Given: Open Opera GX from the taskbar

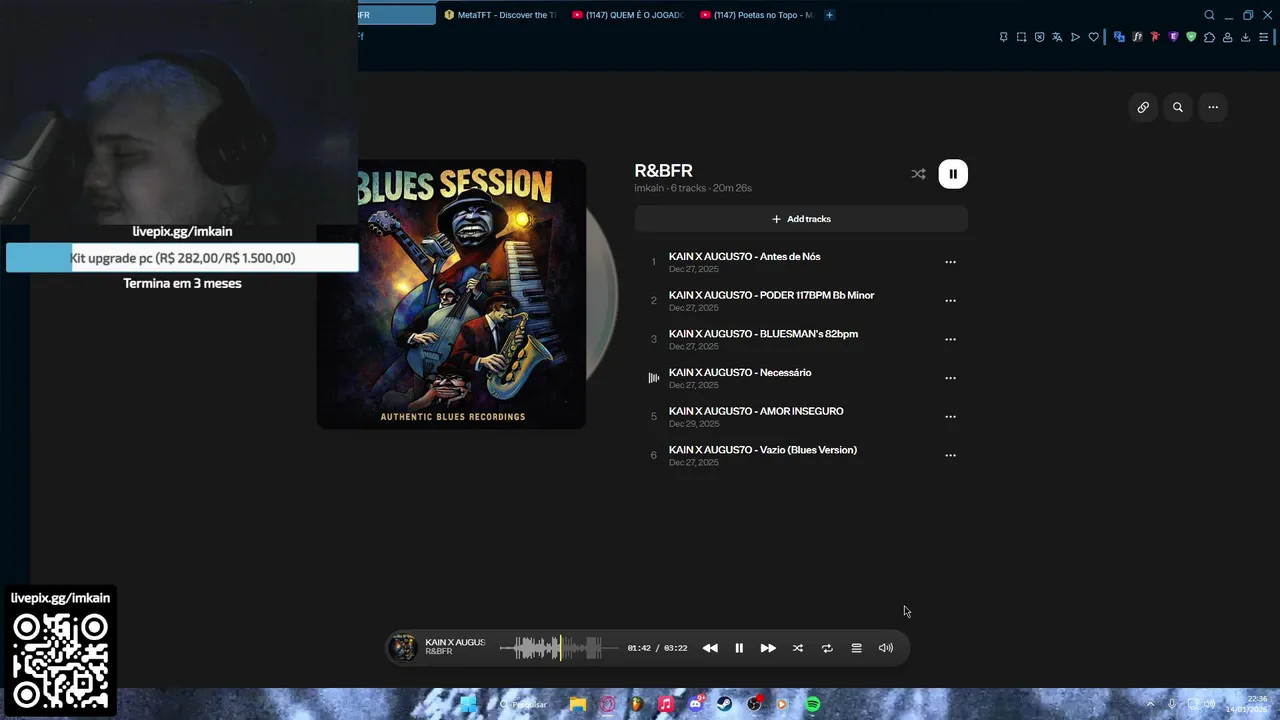Looking at the screenshot, I should 607,704.
